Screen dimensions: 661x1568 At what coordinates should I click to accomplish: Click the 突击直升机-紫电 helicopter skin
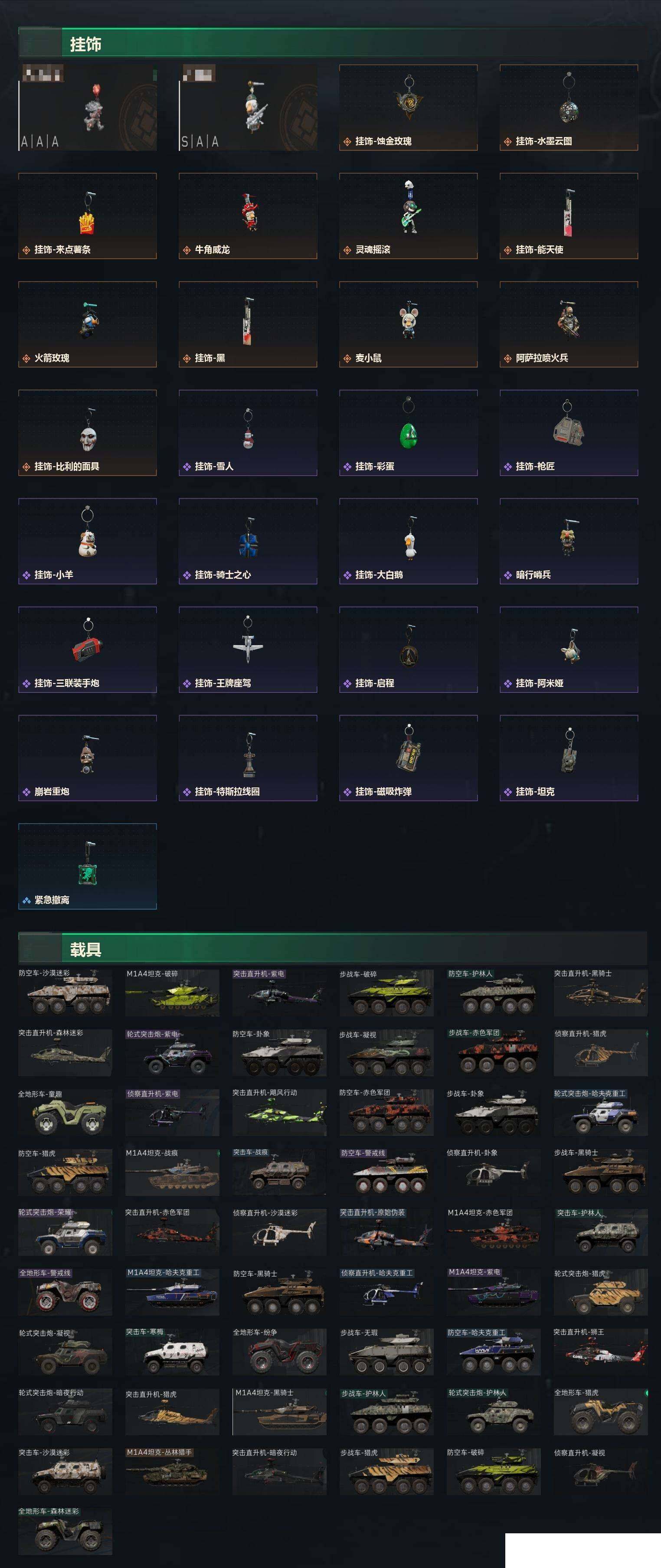point(279,992)
